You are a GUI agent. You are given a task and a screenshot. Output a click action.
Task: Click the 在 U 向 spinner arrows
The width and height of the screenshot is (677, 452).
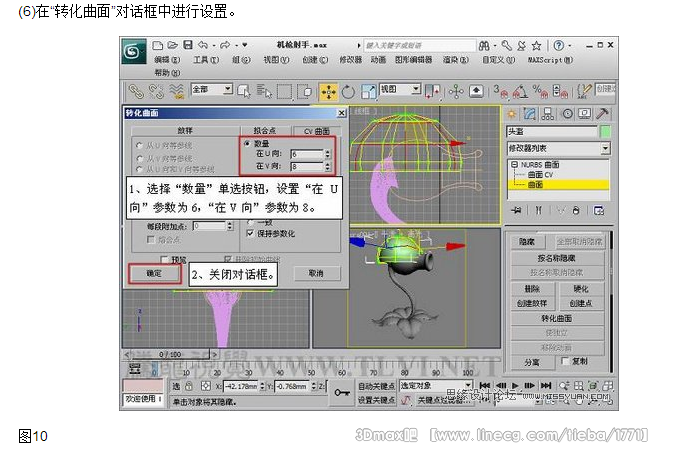coord(328,154)
